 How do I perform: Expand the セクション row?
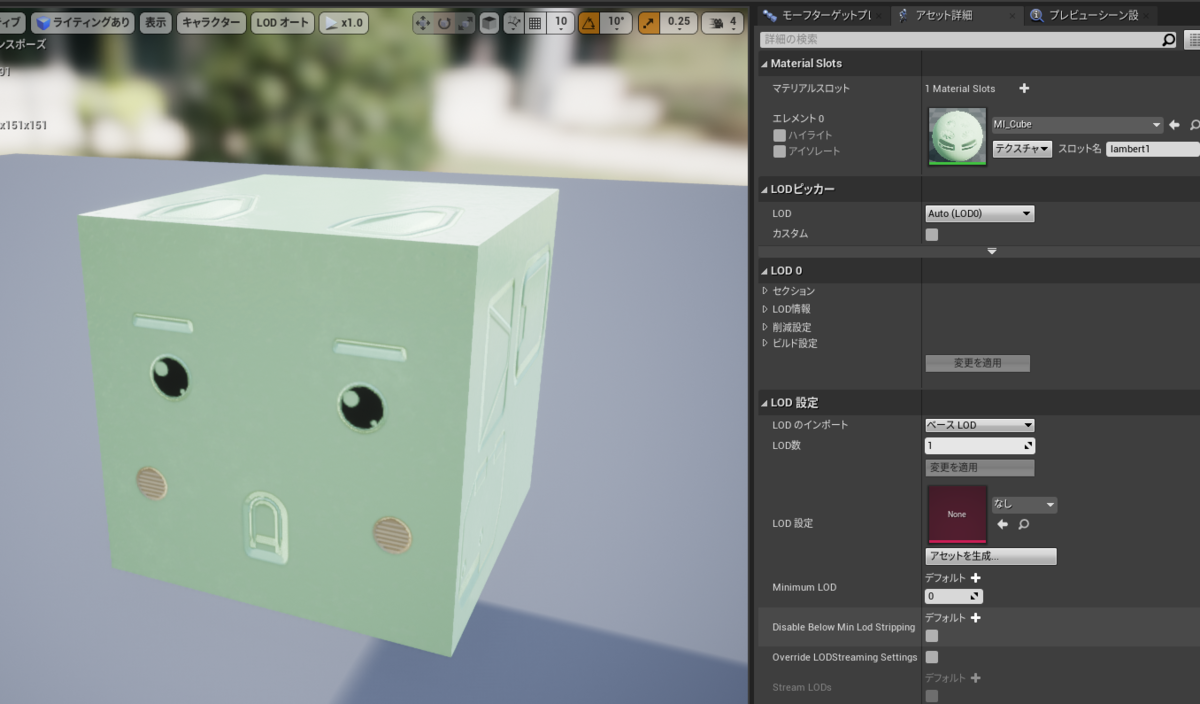coord(765,291)
